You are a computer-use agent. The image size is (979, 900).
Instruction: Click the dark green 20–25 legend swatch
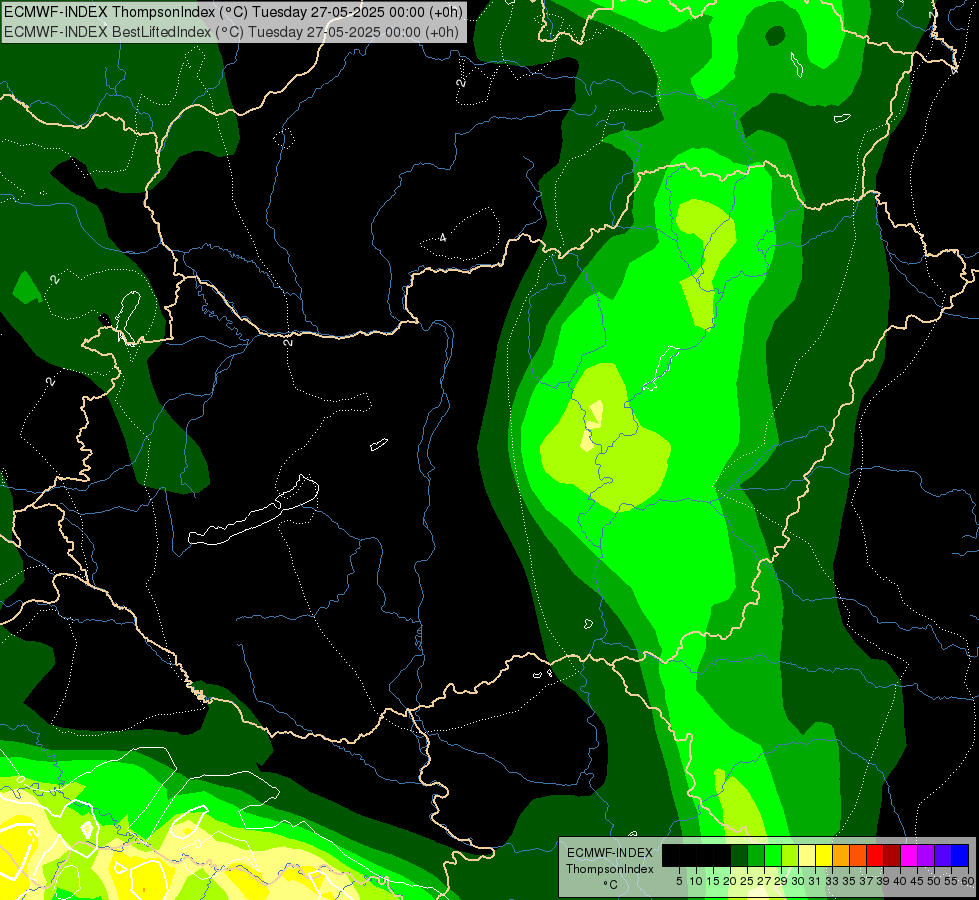(x=739, y=855)
